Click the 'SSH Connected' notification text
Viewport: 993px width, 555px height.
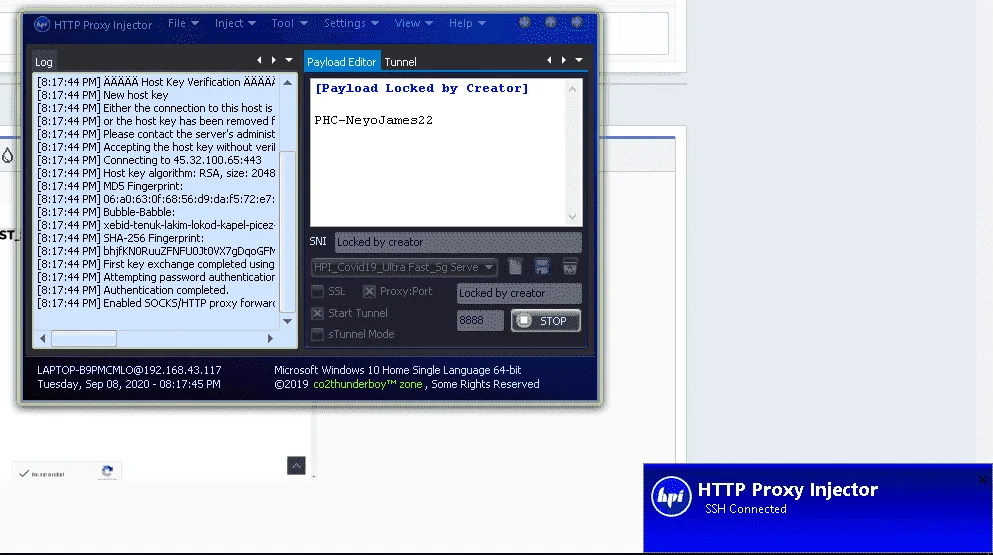click(746, 509)
